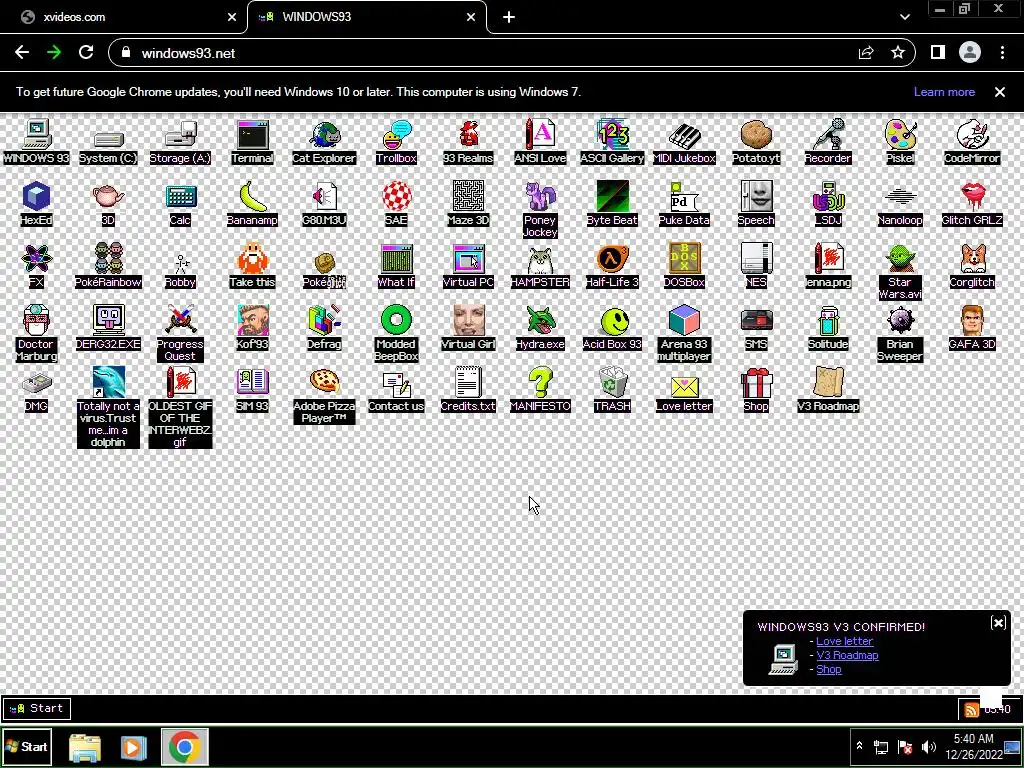Launch Doctor Marburg icon
Viewport: 1024px width, 768px height.
[x=36, y=333]
